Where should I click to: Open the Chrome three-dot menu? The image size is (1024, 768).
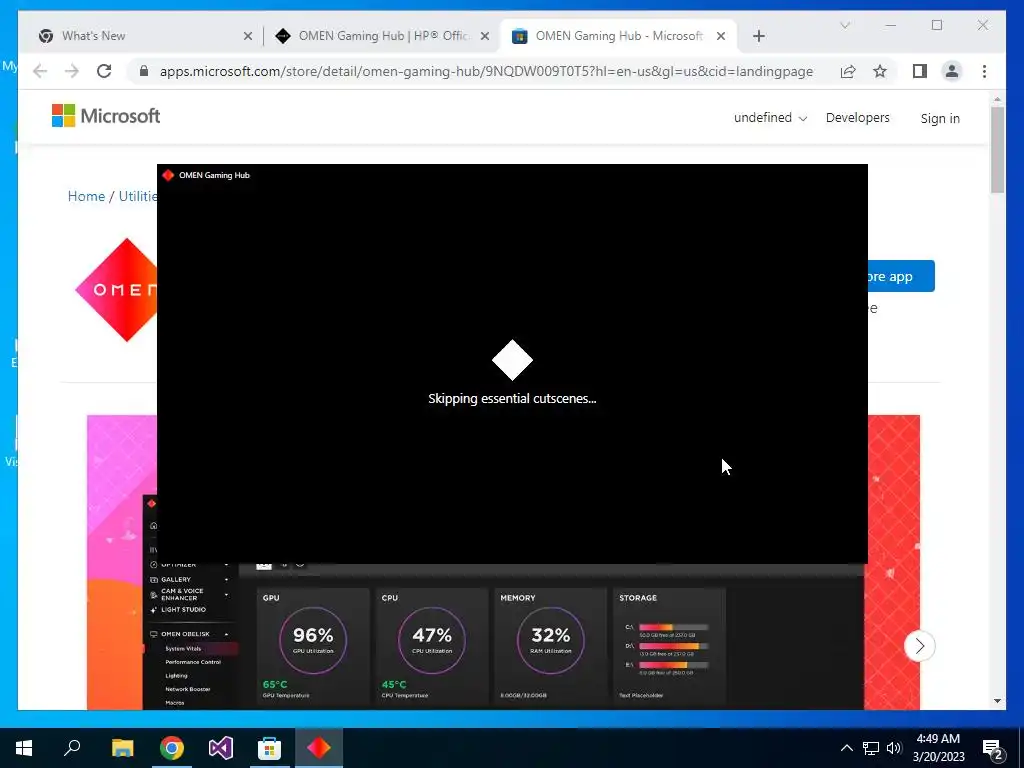pos(984,71)
